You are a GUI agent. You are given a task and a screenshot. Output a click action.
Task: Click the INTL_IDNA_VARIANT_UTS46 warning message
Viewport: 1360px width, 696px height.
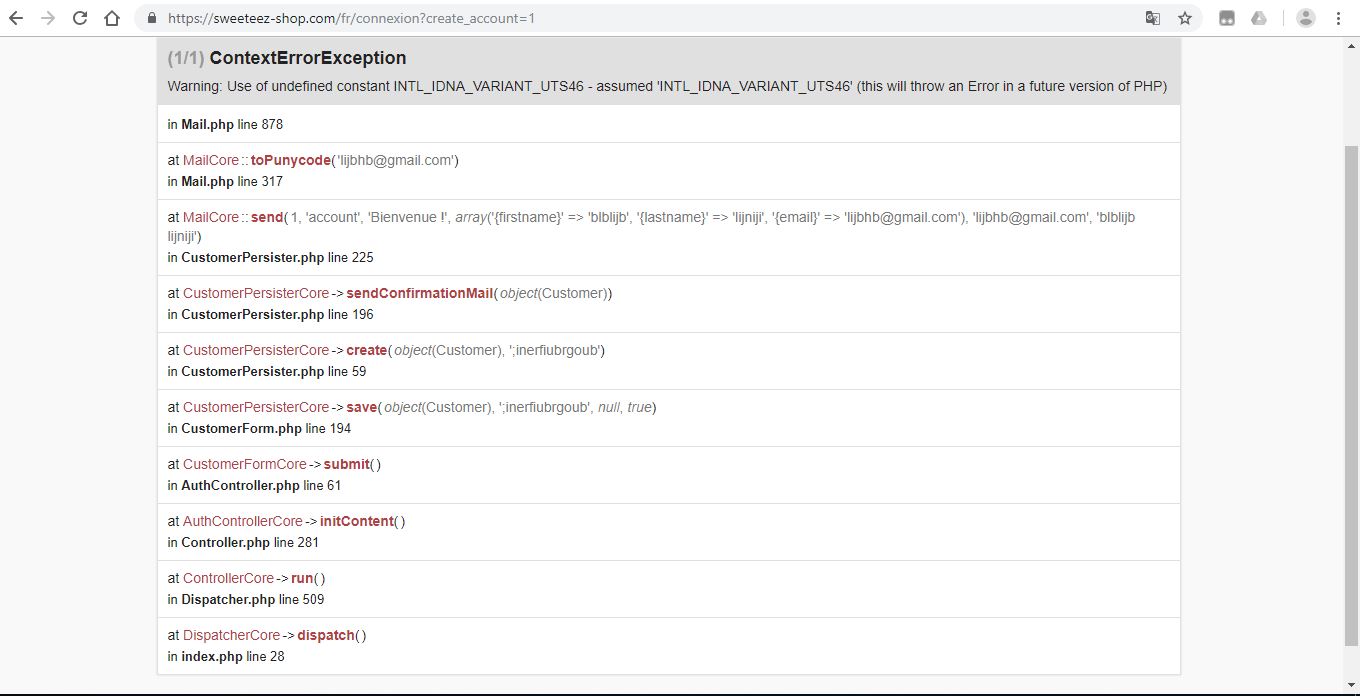(x=667, y=86)
